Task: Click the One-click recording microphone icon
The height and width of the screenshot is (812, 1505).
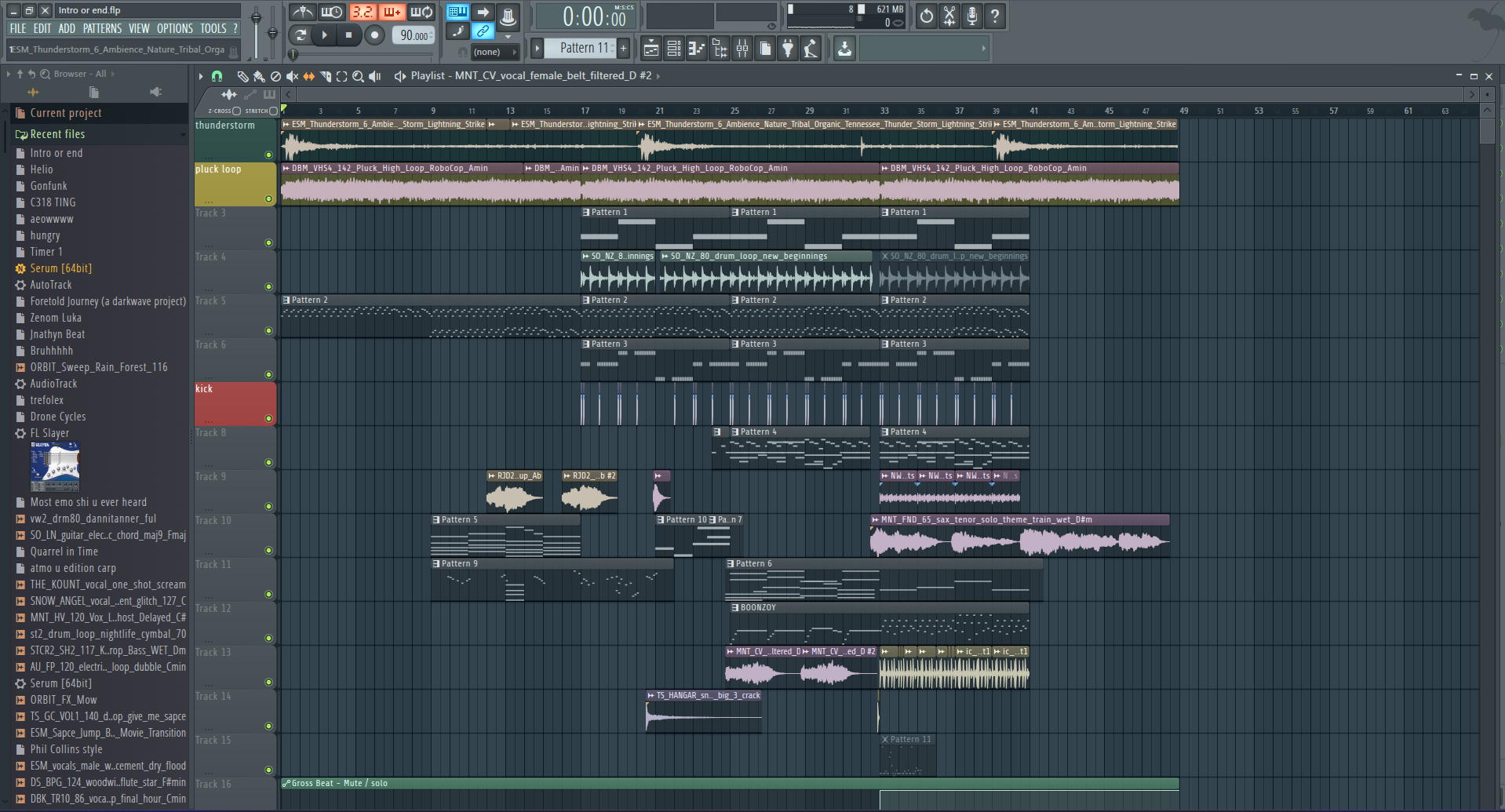Action: coord(972,16)
